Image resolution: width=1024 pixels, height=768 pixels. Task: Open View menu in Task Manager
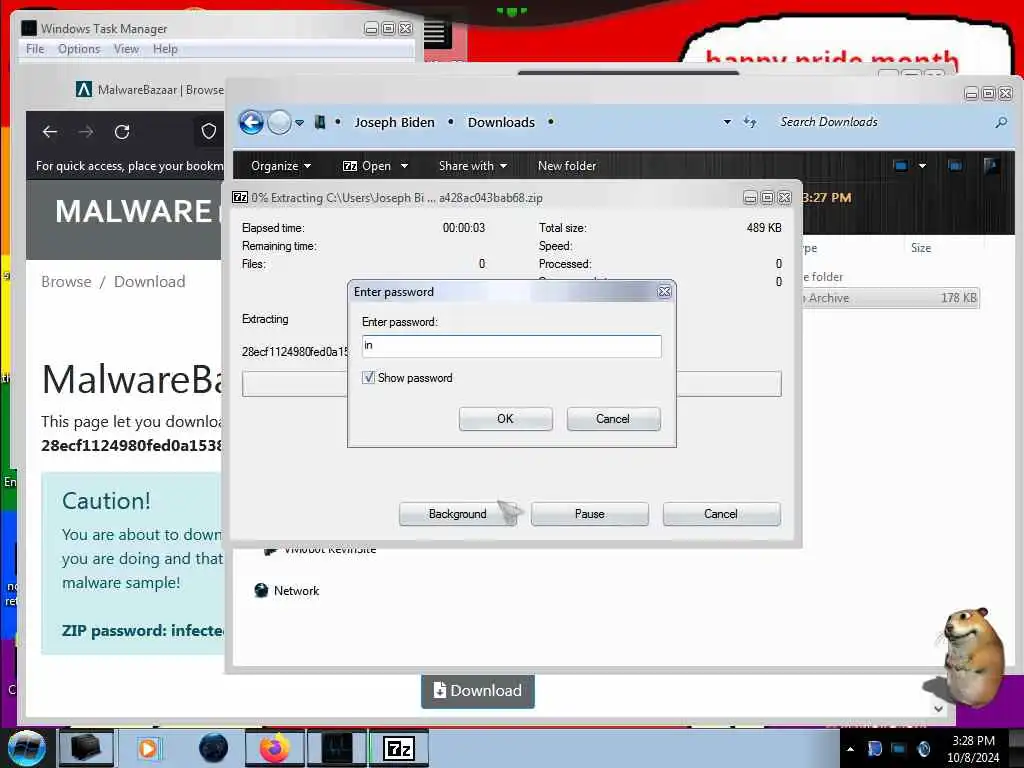[126, 49]
